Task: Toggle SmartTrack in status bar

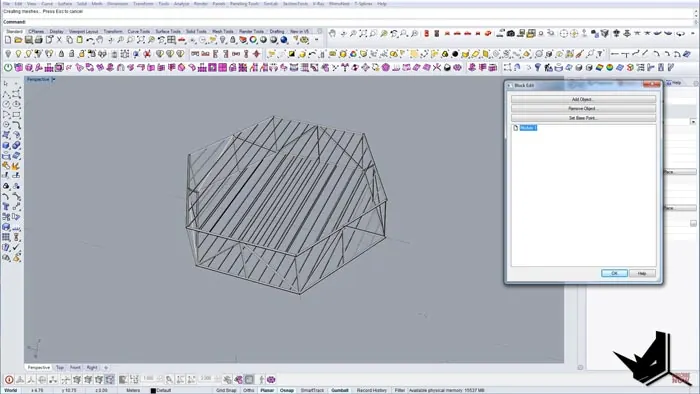Action: tap(312, 390)
